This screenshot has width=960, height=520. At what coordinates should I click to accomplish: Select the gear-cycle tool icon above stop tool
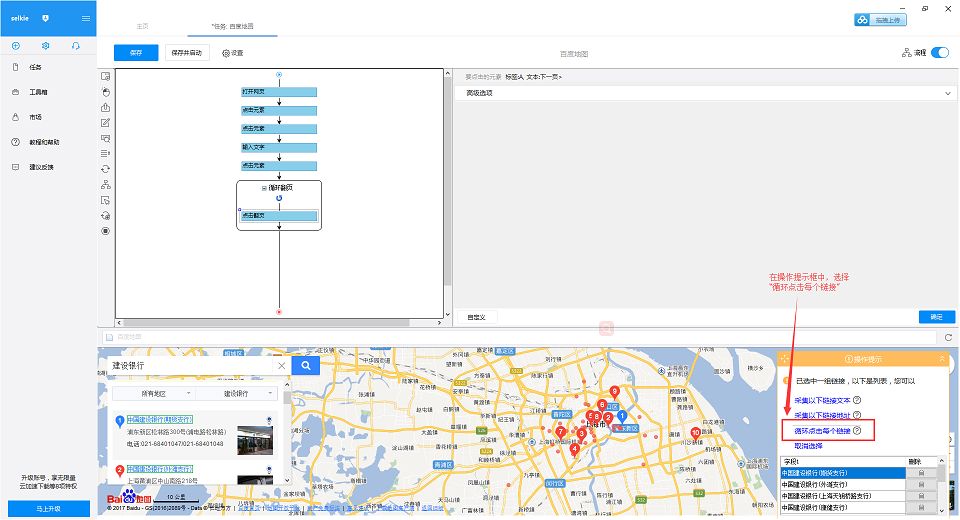tap(105, 216)
